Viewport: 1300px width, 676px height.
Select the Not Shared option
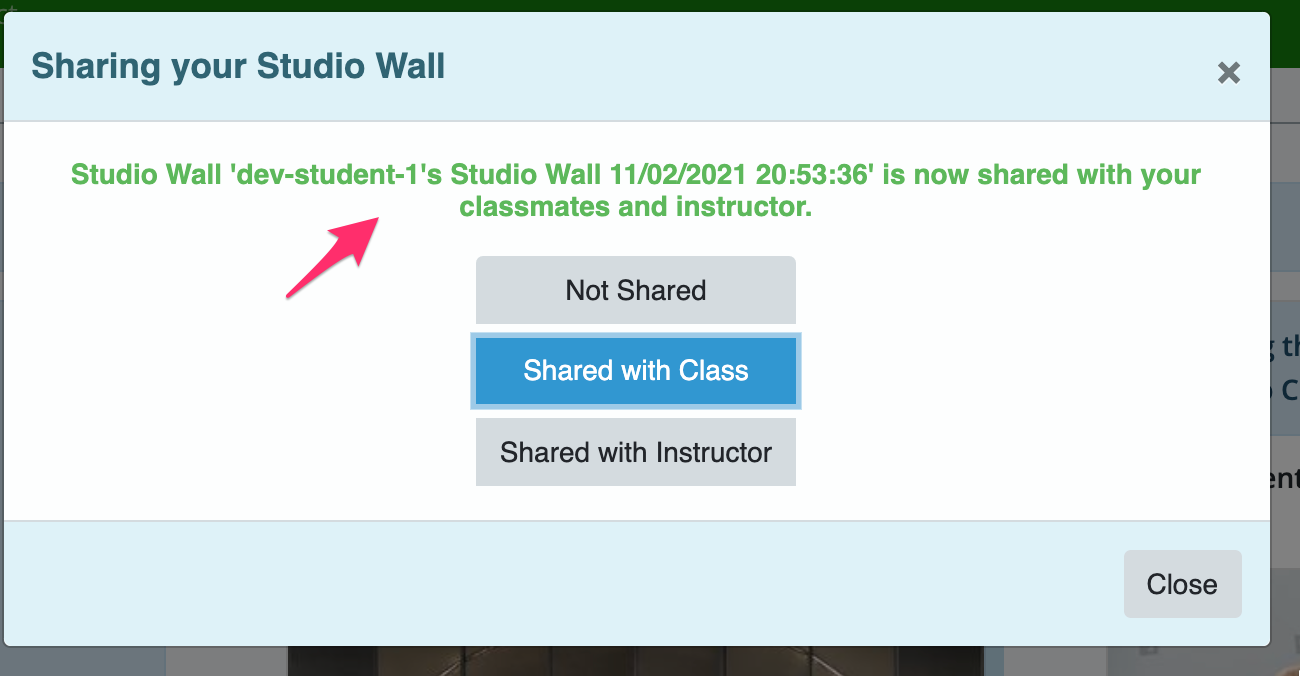coord(636,290)
